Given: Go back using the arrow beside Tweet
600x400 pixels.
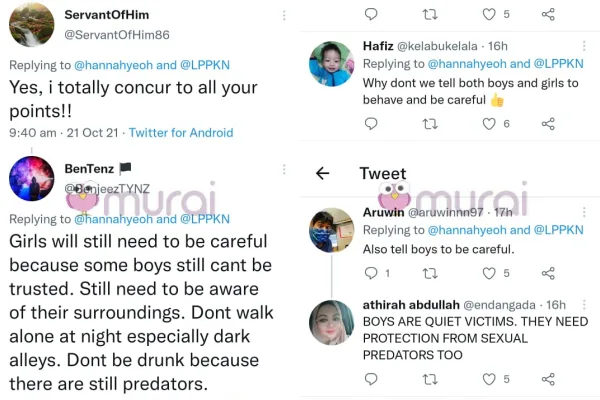Looking at the screenshot, I should (x=322, y=173).
